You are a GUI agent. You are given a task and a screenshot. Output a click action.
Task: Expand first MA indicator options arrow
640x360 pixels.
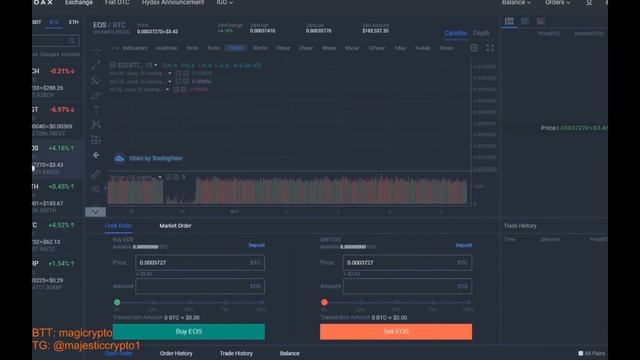[x=170, y=73]
